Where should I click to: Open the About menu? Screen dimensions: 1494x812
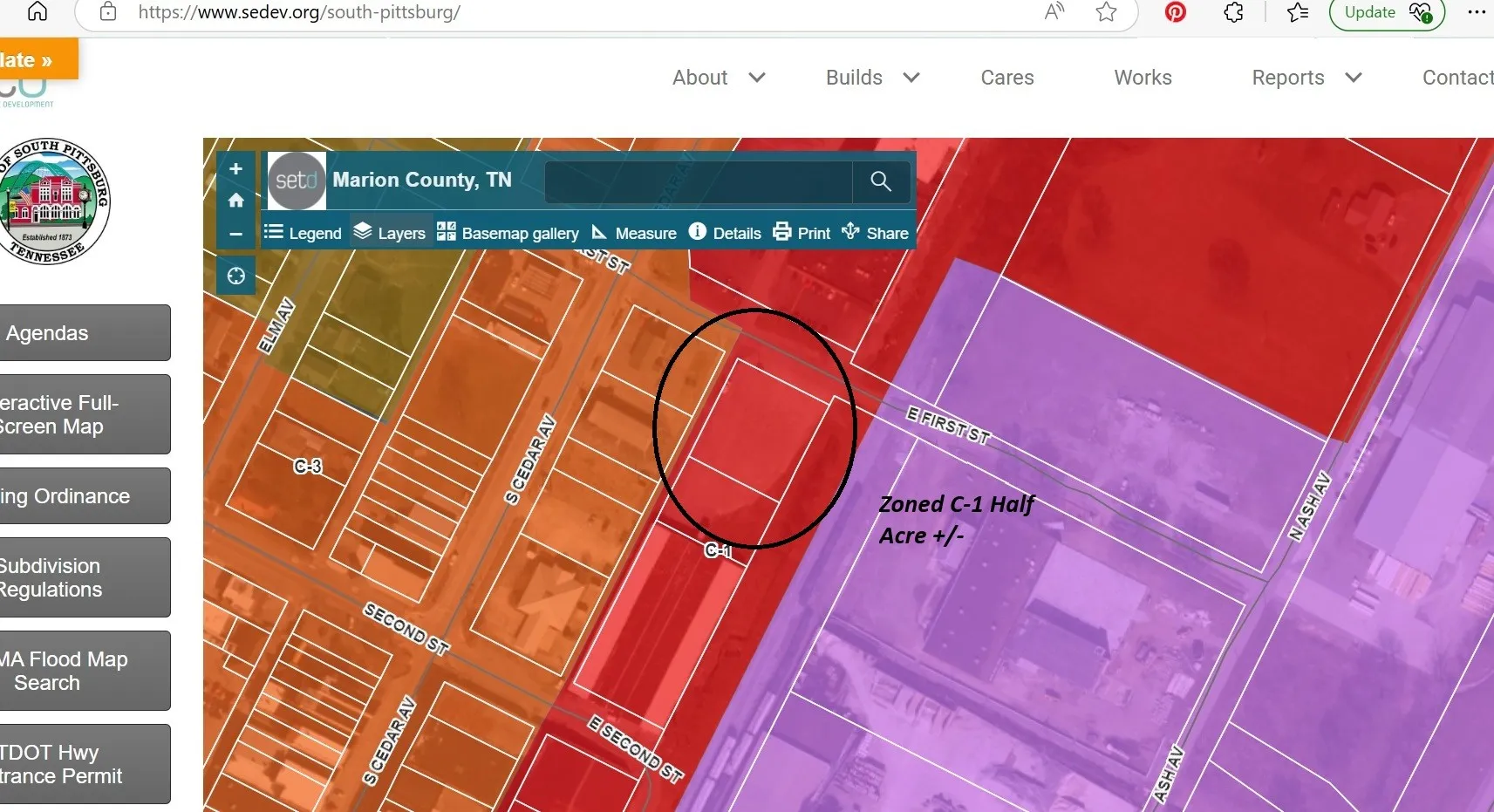(x=699, y=78)
